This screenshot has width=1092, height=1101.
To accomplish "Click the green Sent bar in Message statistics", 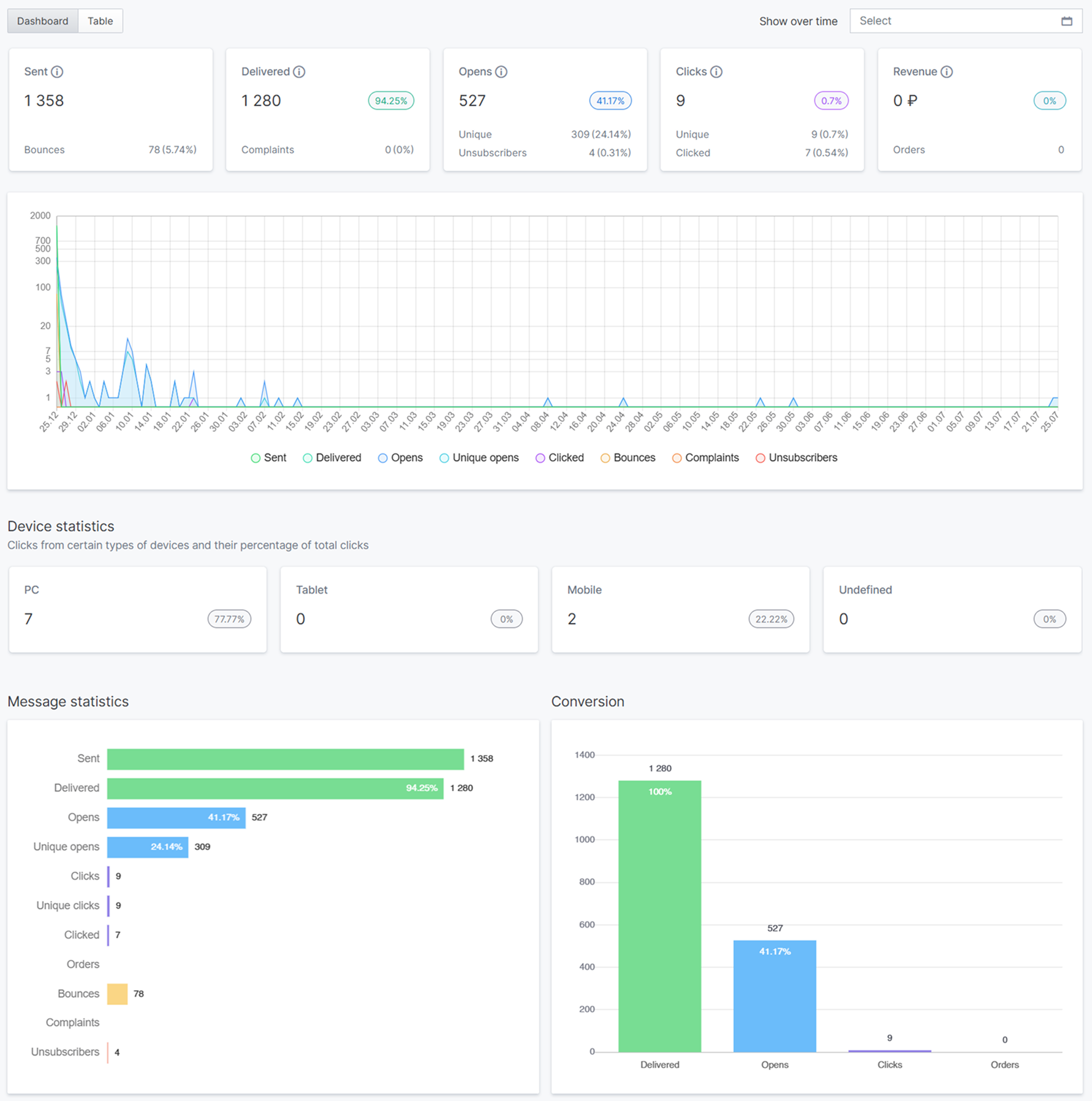I will click(285, 759).
